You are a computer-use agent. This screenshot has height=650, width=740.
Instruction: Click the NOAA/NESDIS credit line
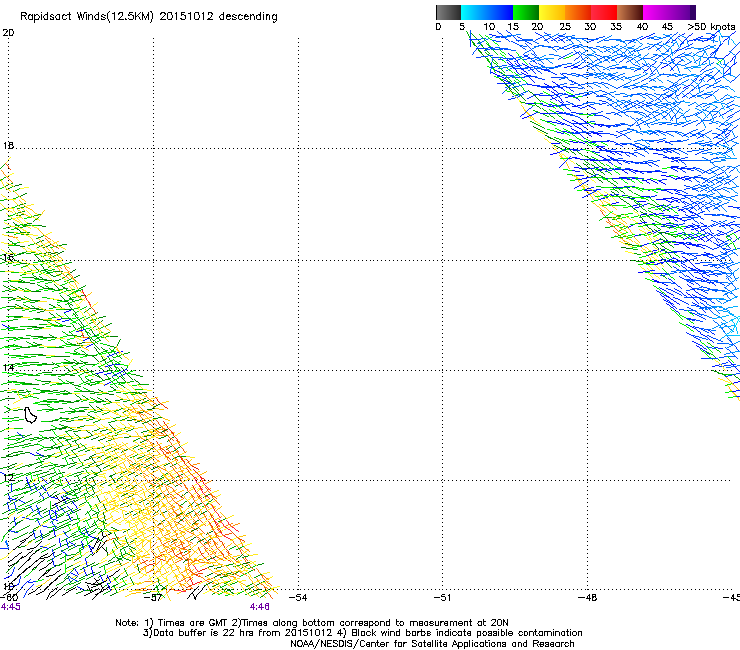click(x=432, y=644)
